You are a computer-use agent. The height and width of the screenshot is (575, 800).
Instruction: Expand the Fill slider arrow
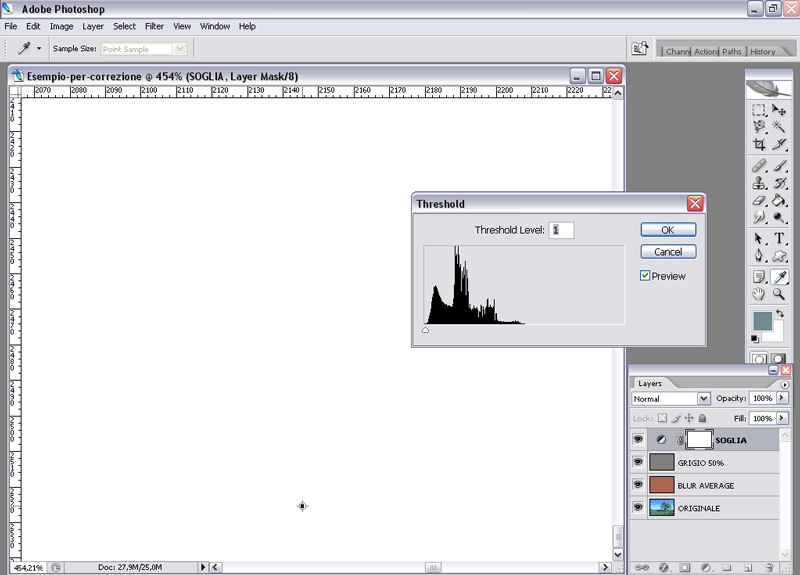[x=782, y=418]
